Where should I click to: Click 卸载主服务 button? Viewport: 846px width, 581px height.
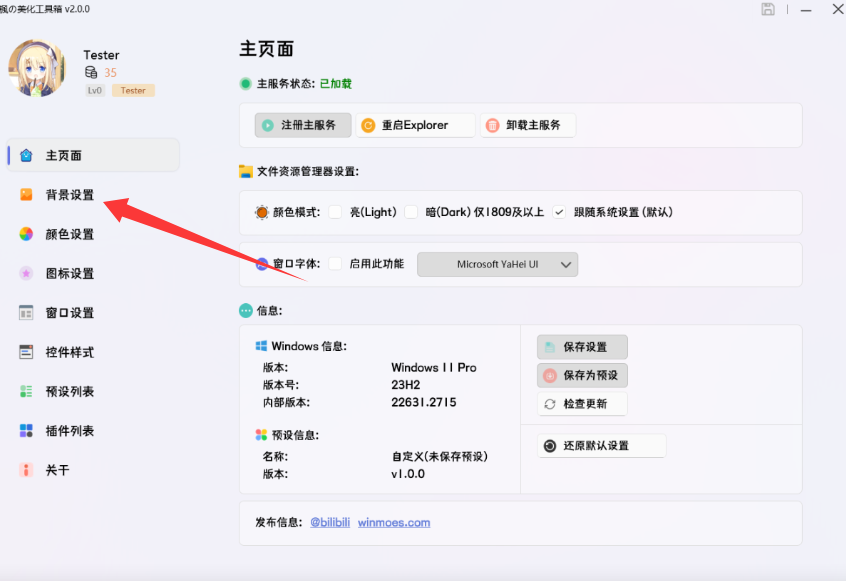point(527,125)
